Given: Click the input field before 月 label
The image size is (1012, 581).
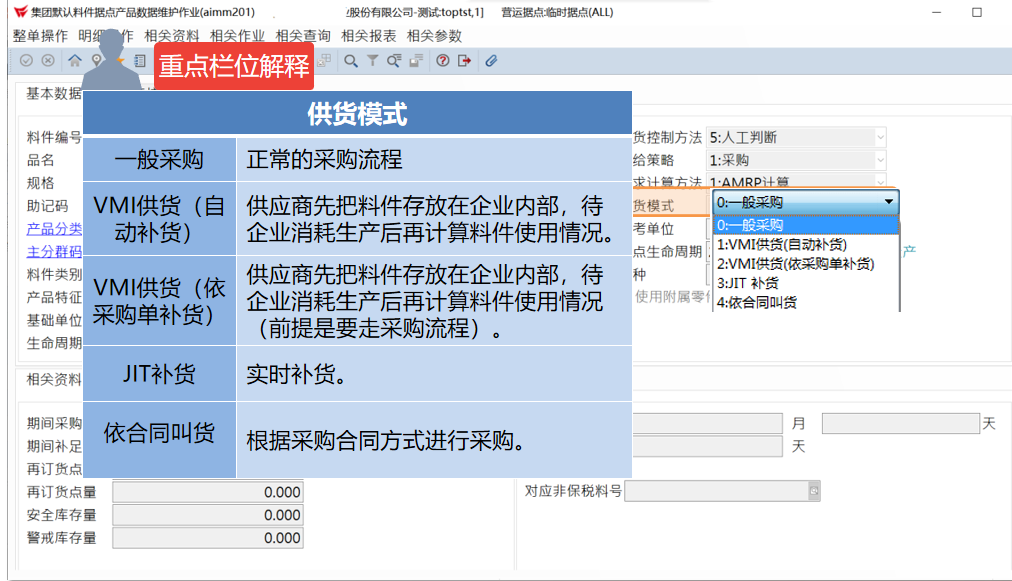Looking at the screenshot, I should pos(707,423).
